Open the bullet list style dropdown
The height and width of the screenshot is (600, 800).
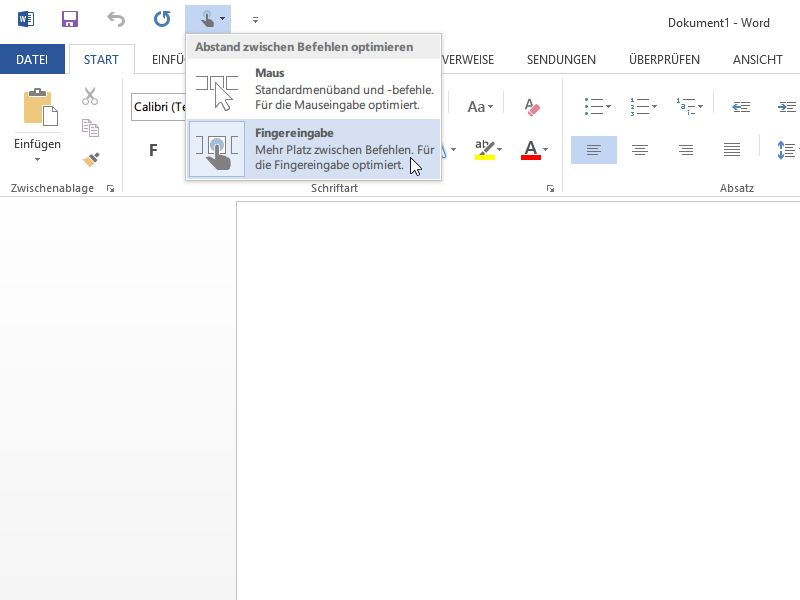[608, 107]
